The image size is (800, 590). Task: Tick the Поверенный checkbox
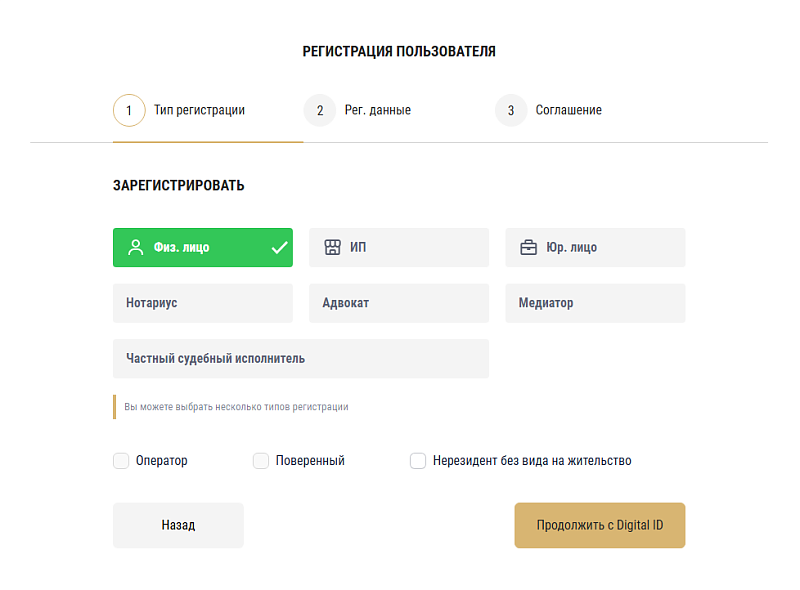(x=261, y=461)
